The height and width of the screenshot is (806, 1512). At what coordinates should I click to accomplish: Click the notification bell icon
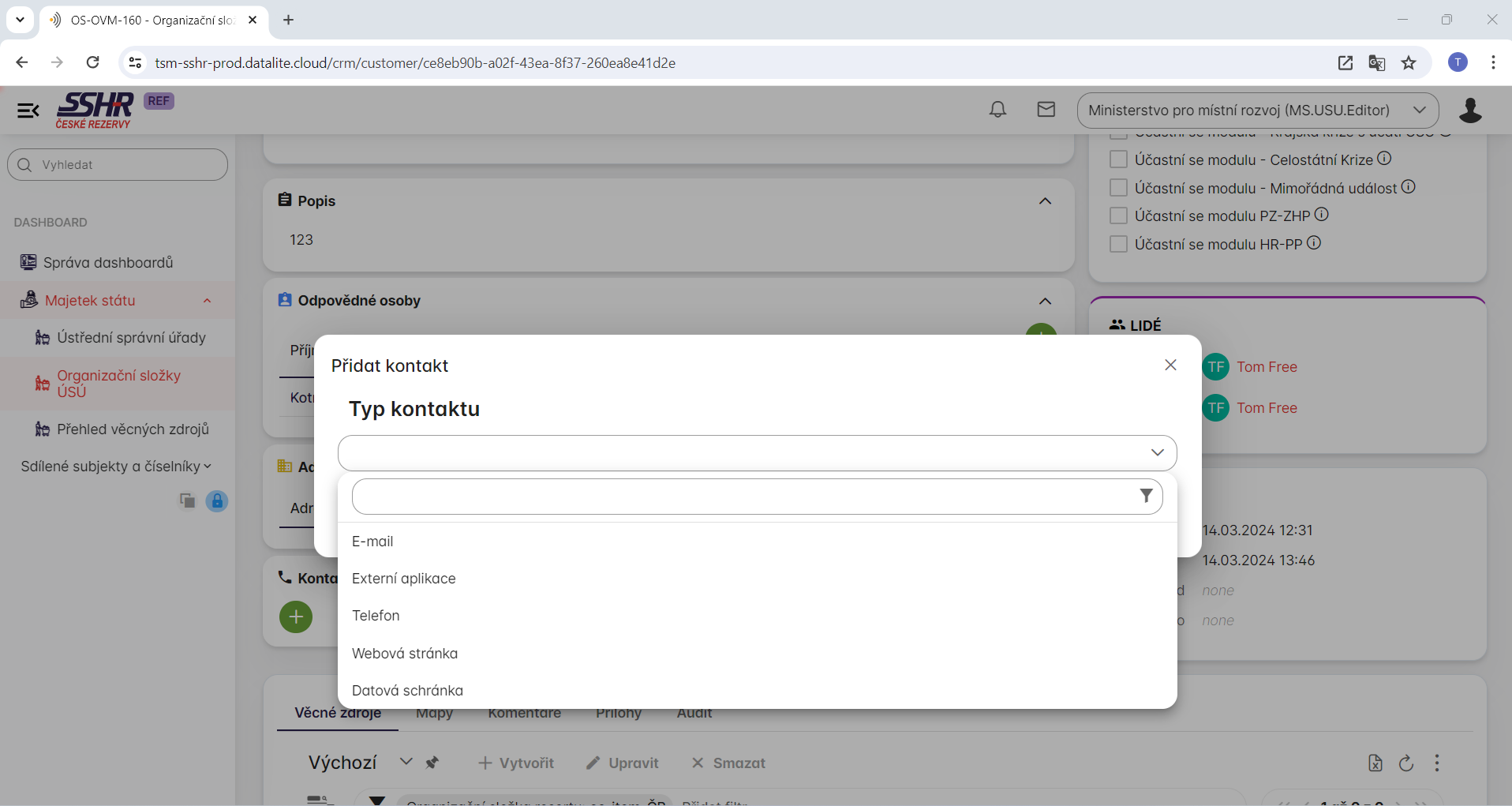(997, 110)
